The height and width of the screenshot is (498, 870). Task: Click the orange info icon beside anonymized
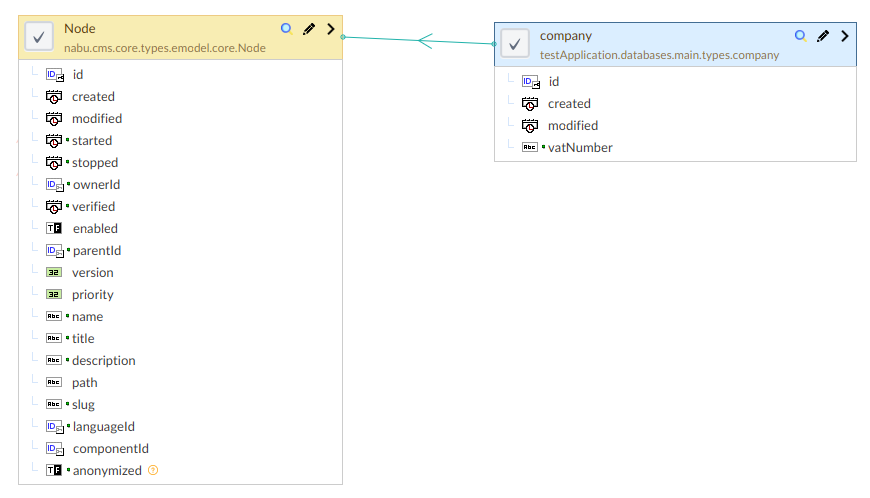pos(153,470)
